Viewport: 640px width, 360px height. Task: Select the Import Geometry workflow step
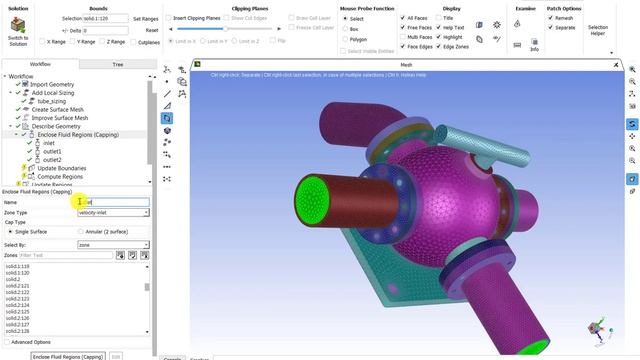click(x=52, y=84)
